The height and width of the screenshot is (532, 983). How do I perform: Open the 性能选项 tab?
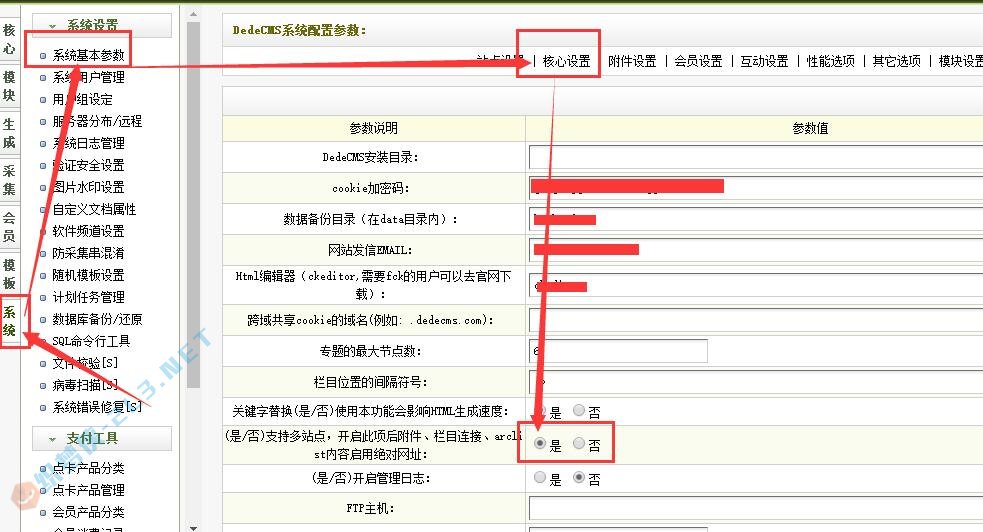click(831, 61)
